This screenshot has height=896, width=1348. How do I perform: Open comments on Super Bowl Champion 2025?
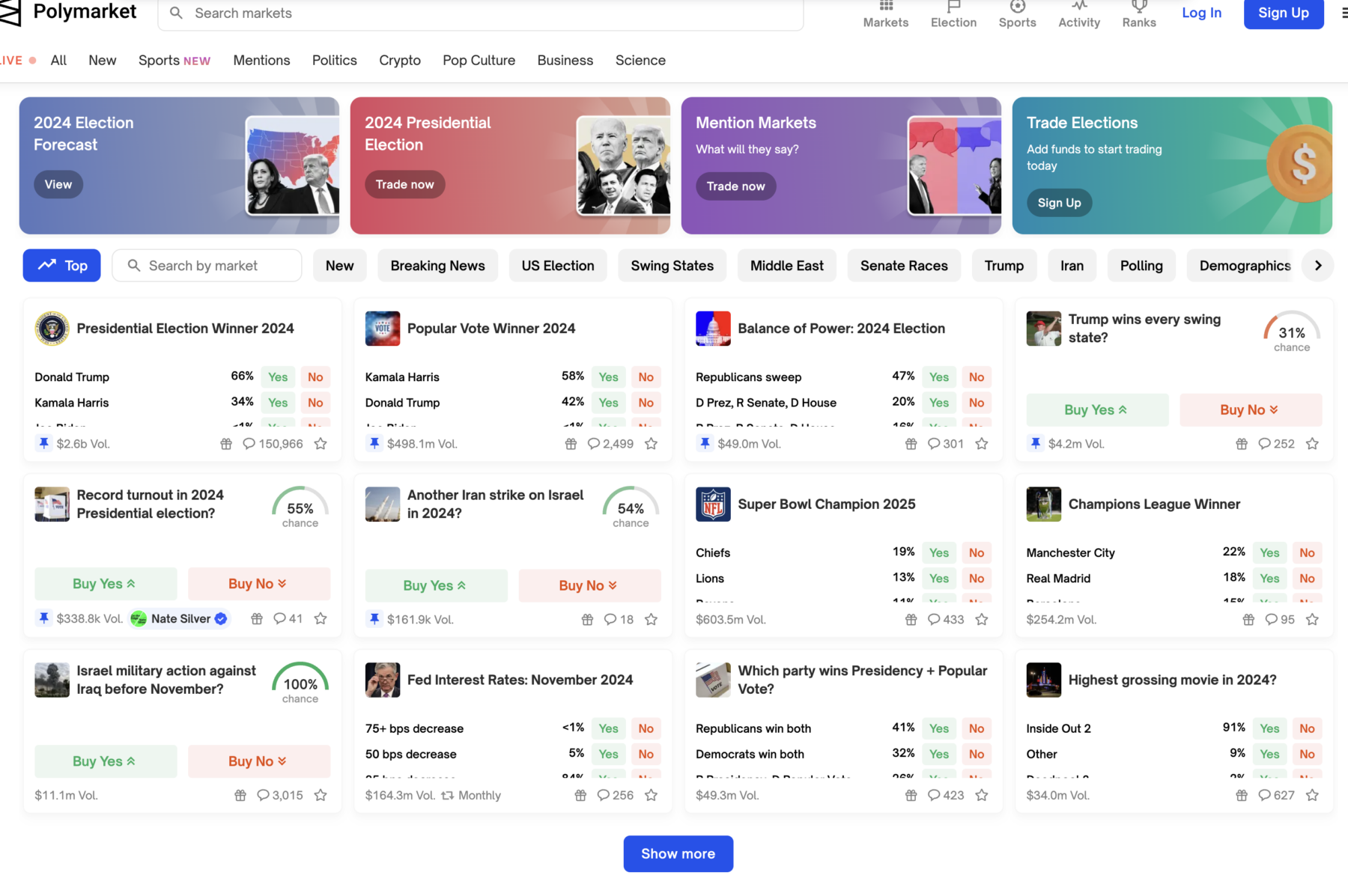coord(945,620)
